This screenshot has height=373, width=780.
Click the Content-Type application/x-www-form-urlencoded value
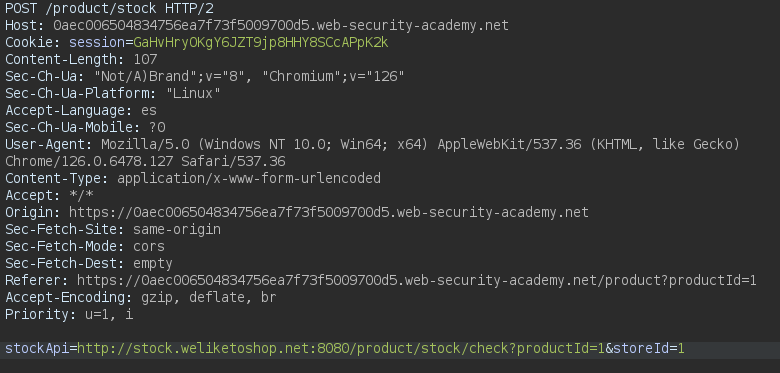tap(249, 178)
